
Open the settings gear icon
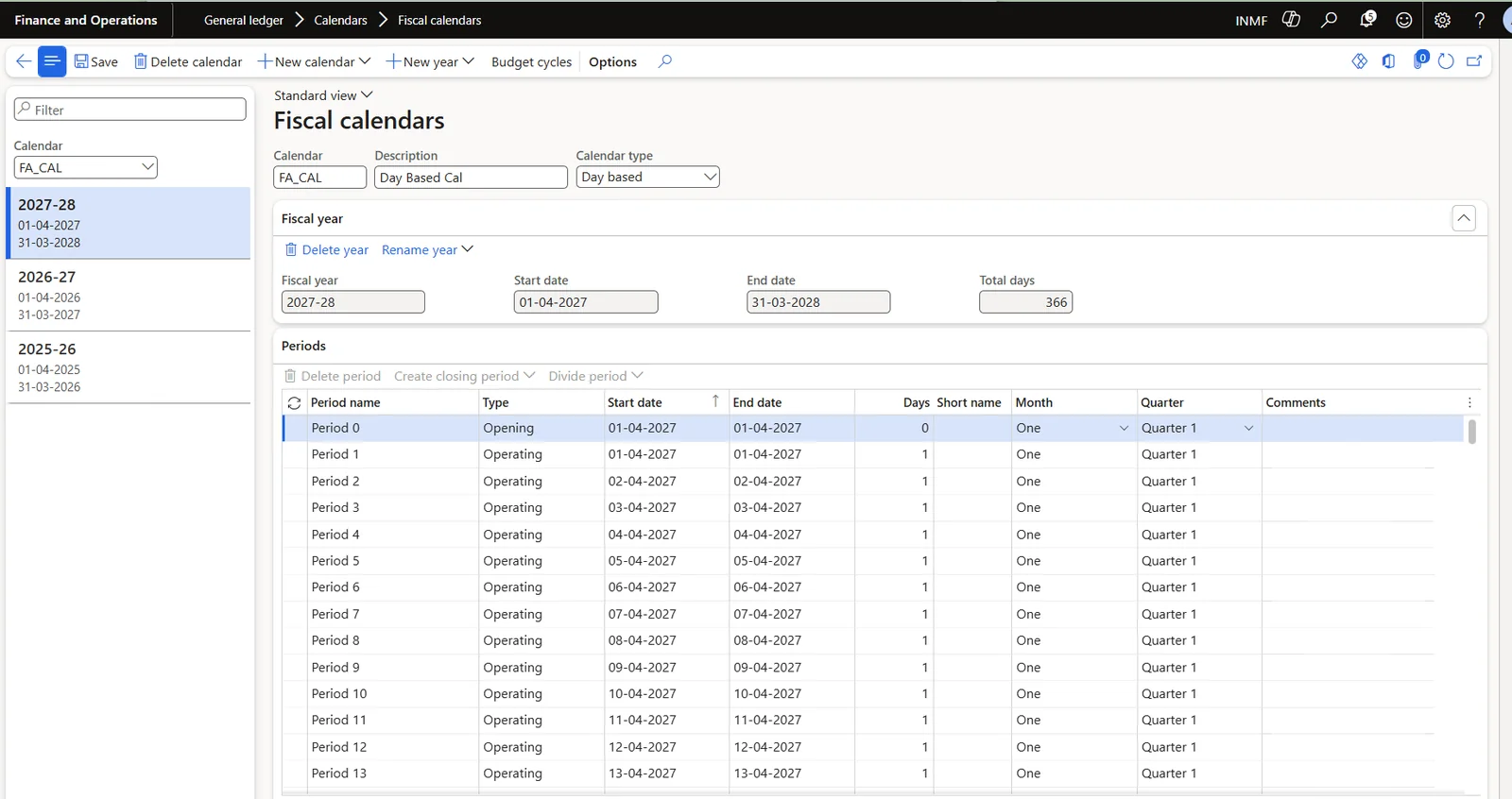pyautogui.click(x=1442, y=20)
